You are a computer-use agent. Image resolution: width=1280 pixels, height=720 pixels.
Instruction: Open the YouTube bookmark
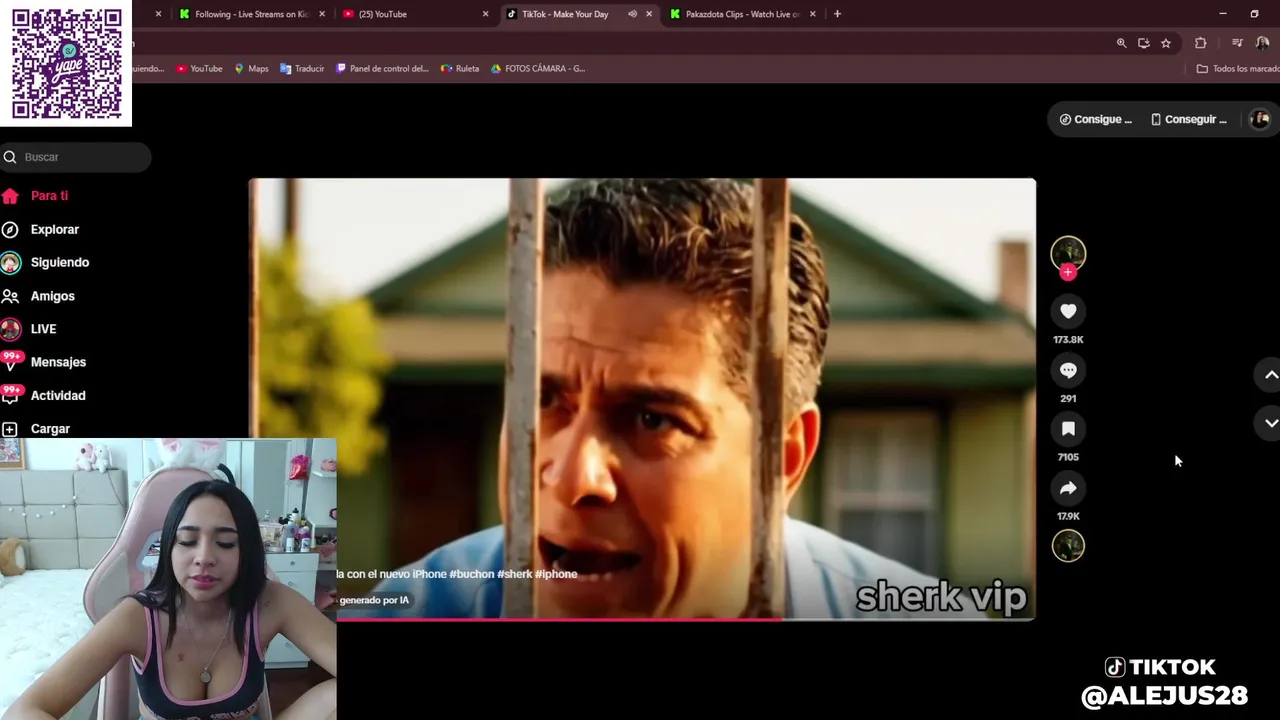coord(199,68)
